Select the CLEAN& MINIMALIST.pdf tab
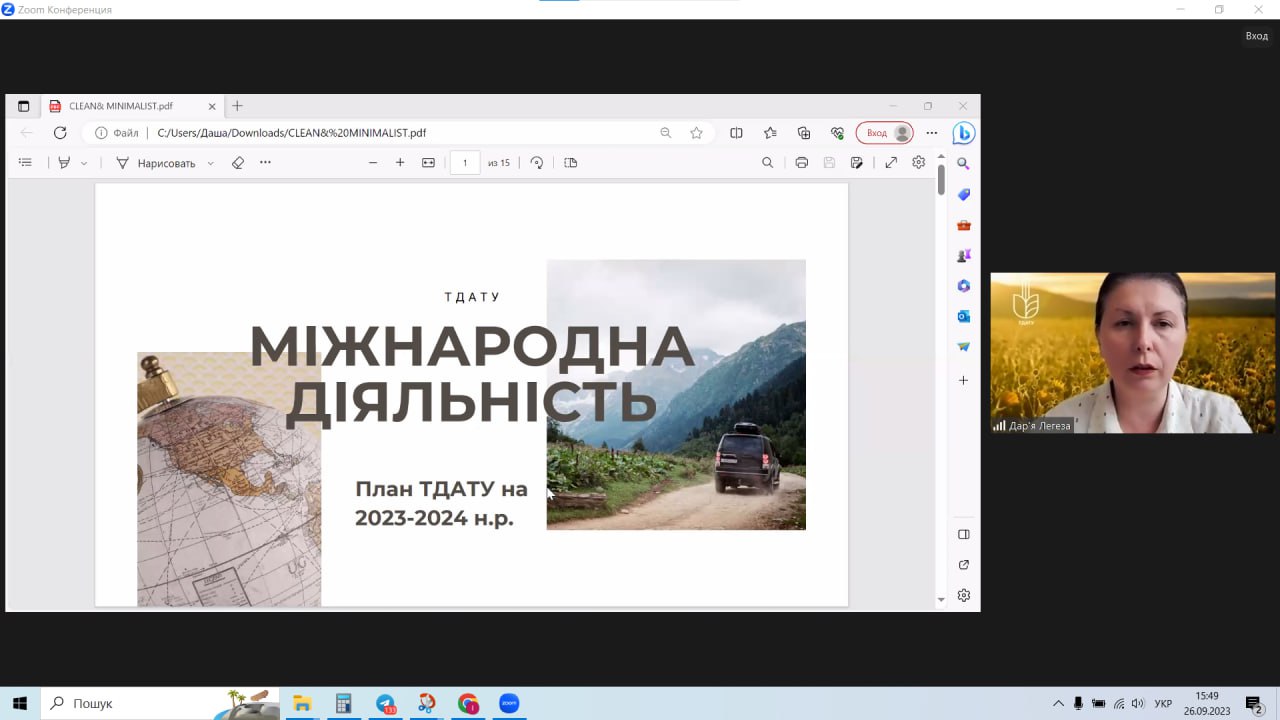The height and width of the screenshot is (720, 1280). coord(120,106)
